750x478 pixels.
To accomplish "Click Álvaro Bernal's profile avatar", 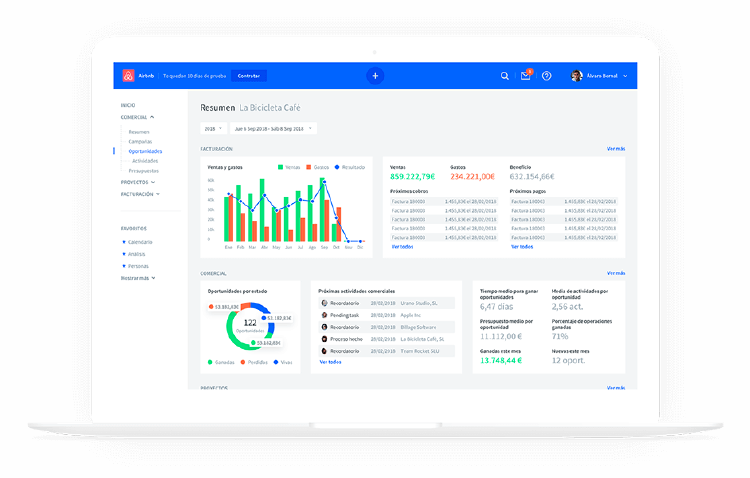I will (576, 76).
